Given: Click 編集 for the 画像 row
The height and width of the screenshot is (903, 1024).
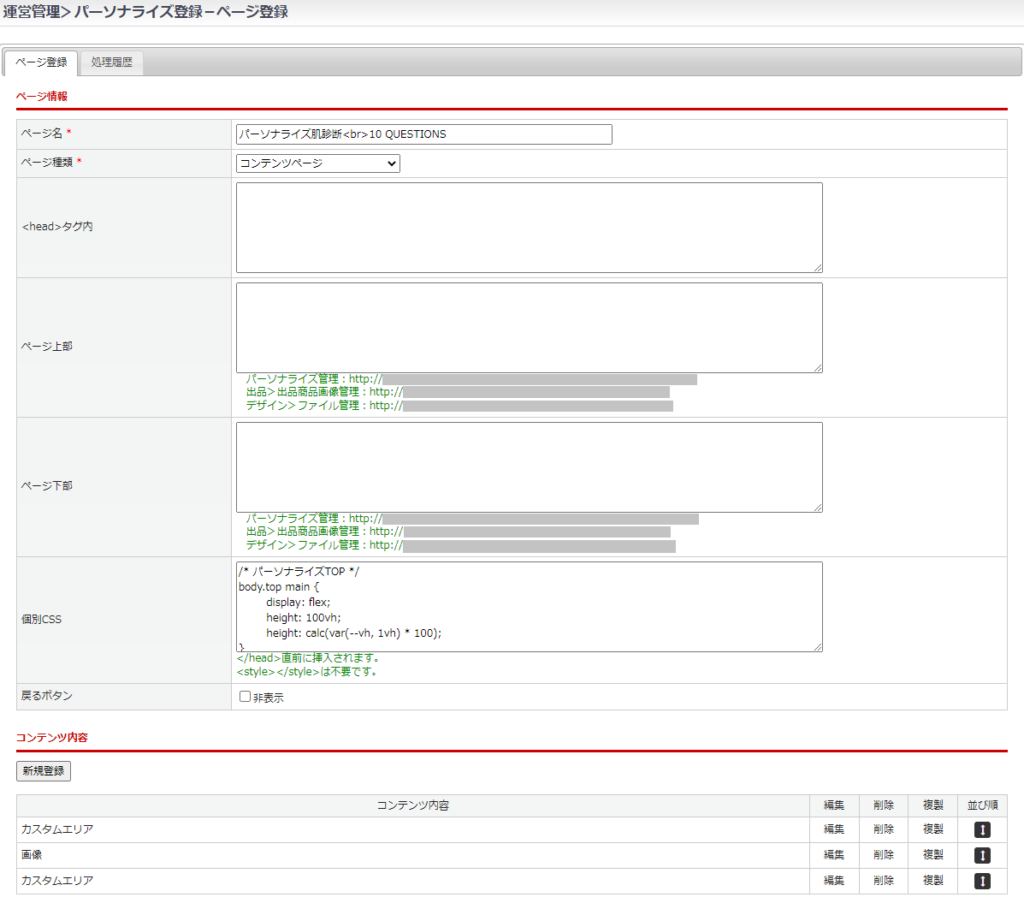Looking at the screenshot, I should click(x=834, y=855).
